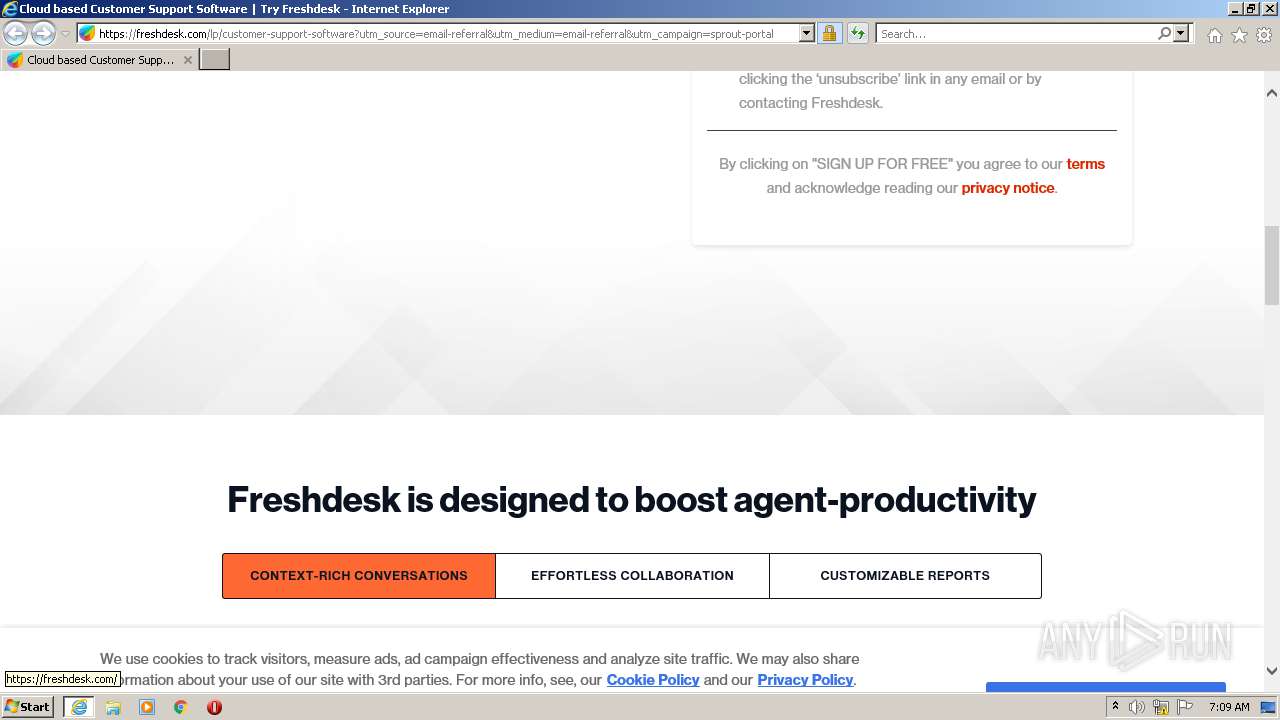Open the security lock report icon
This screenshot has height=720, width=1280.
tap(829, 33)
